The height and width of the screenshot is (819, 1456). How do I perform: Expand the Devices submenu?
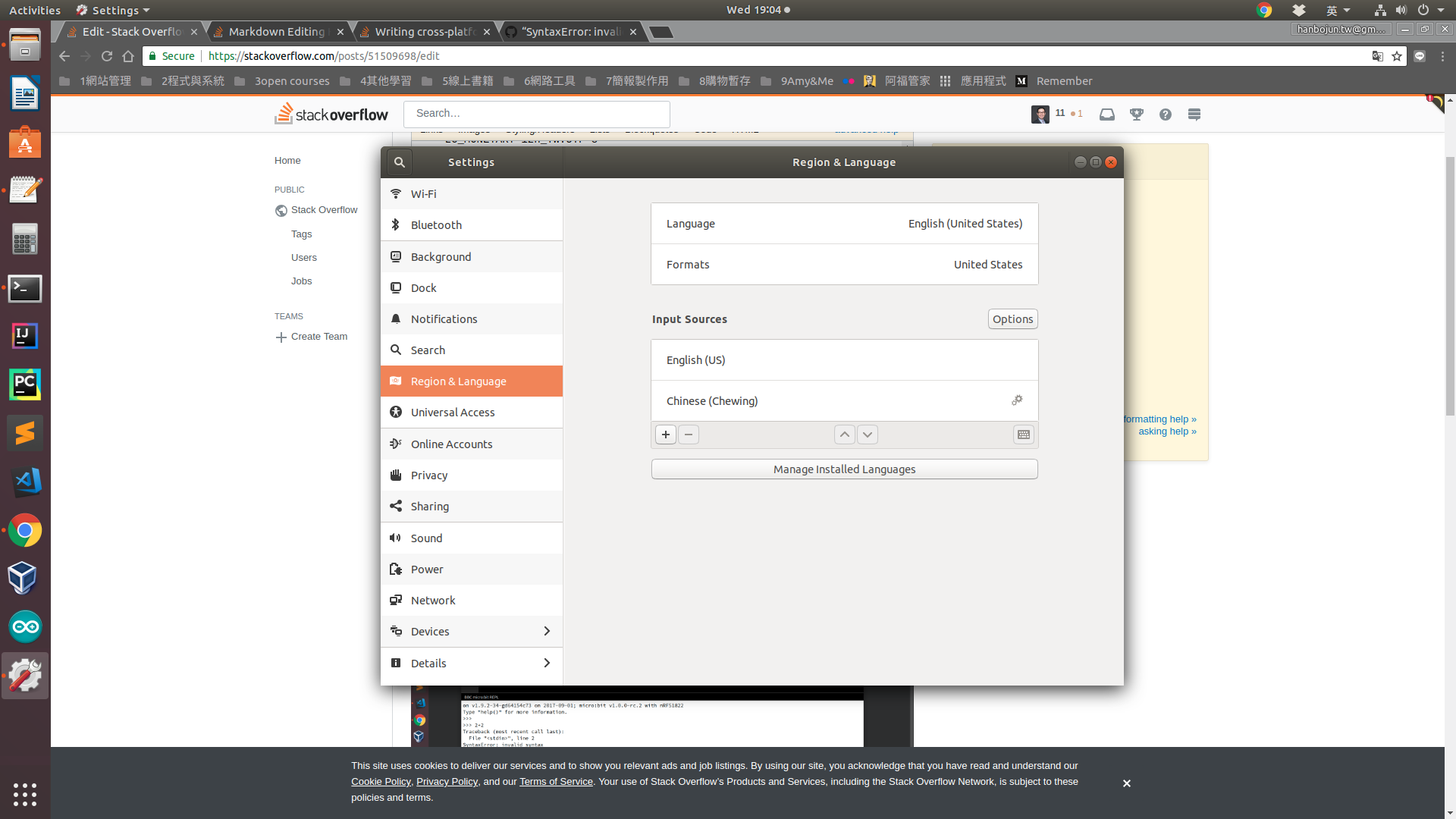(472, 632)
